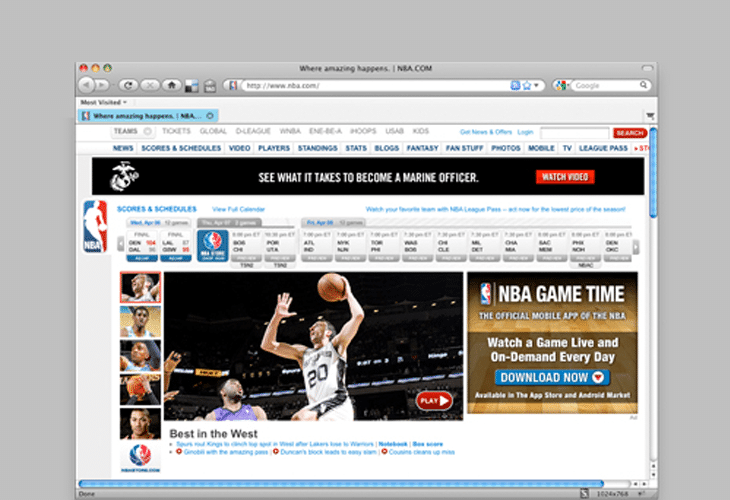The width and height of the screenshot is (730, 500).
Task: Open the LEAGUE PASS menu item
Action: [x=603, y=148]
